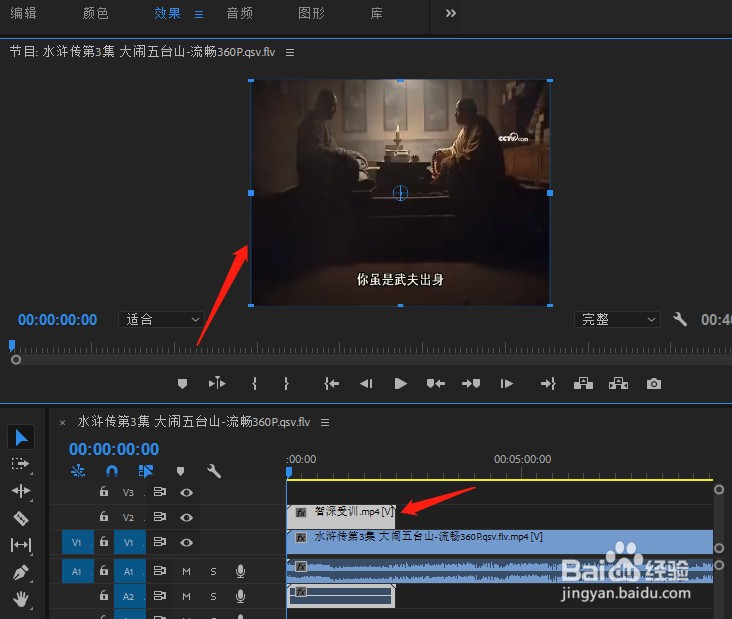
Task: Click Mark Out button
Action: coord(286,384)
